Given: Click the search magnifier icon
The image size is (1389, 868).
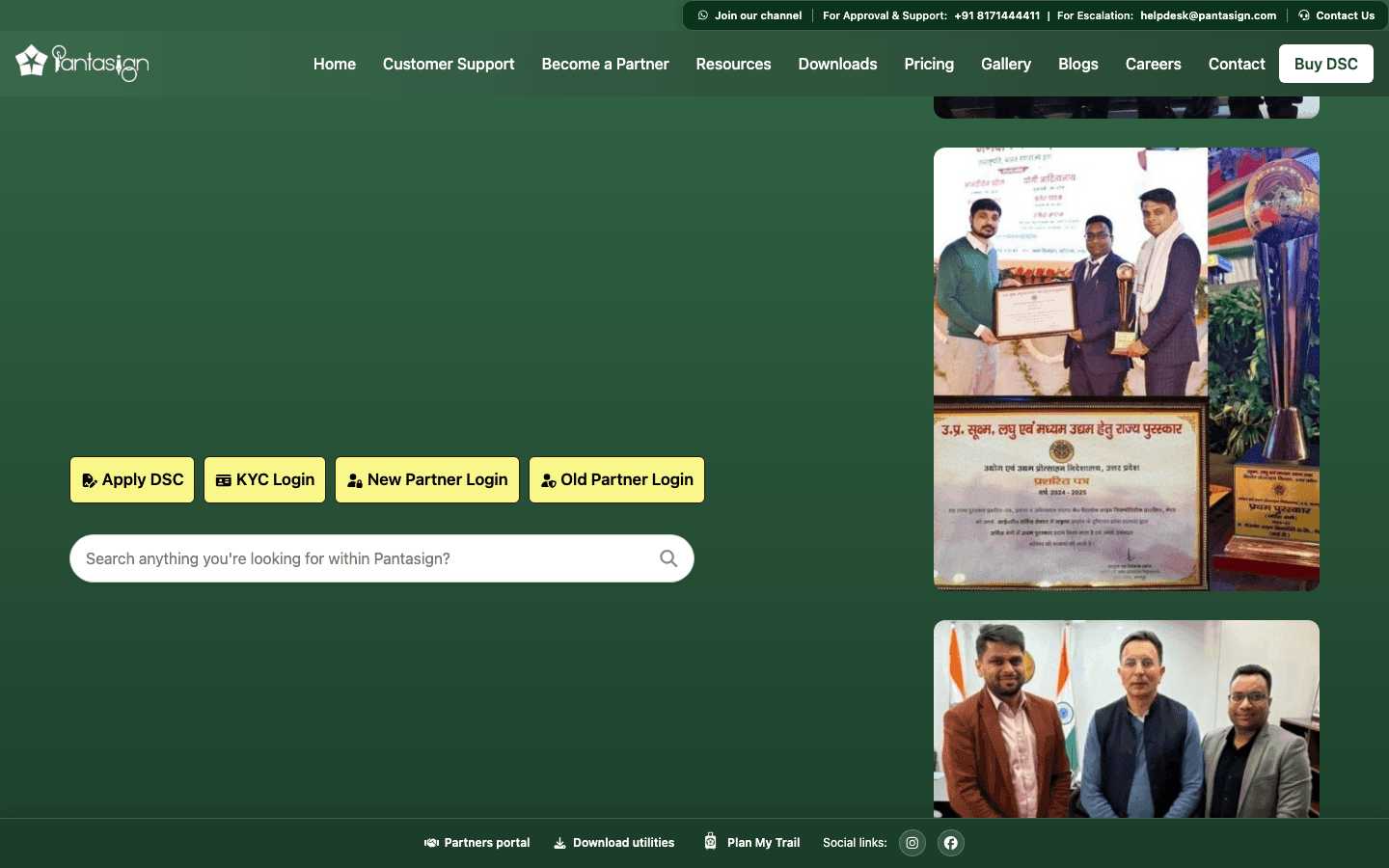Looking at the screenshot, I should [x=668, y=558].
